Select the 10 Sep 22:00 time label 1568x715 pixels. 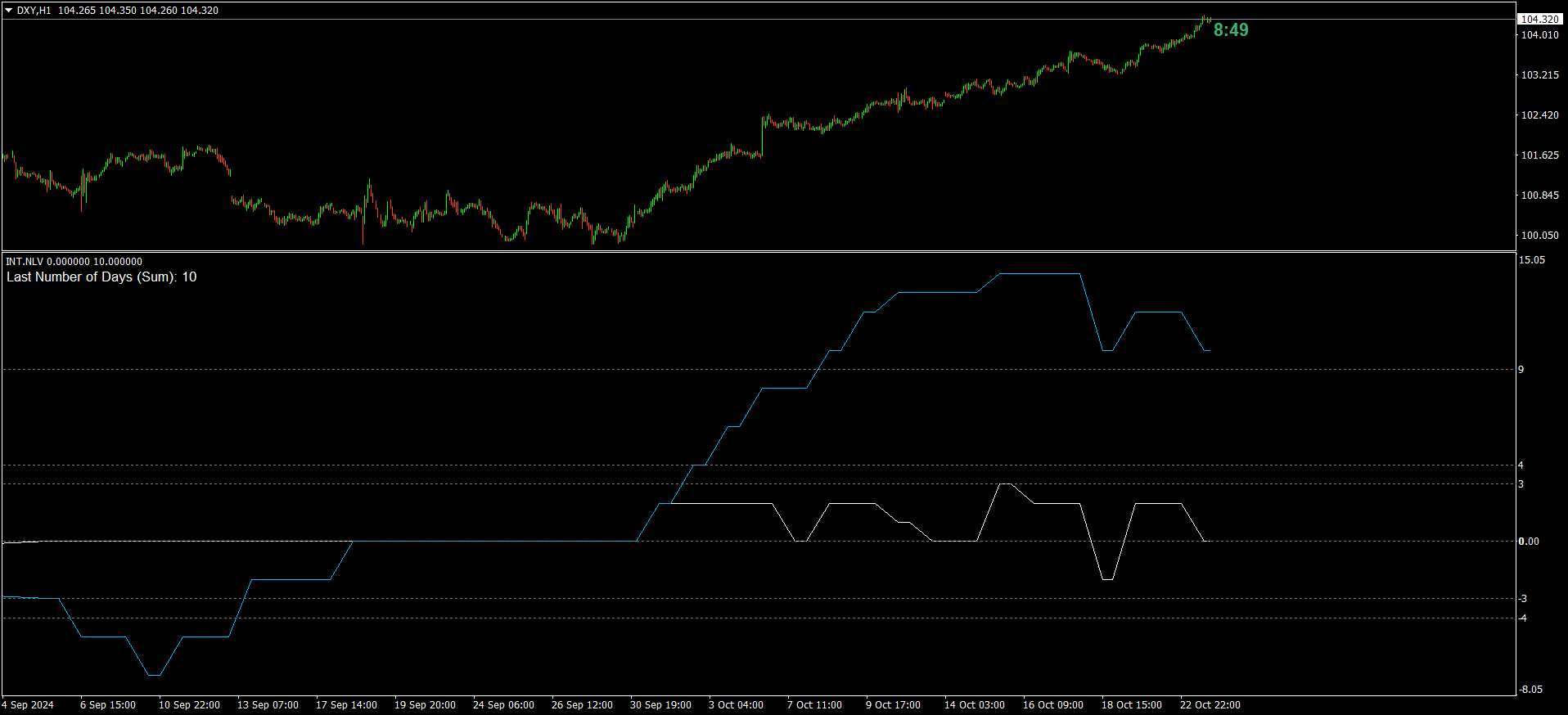(x=189, y=705)
